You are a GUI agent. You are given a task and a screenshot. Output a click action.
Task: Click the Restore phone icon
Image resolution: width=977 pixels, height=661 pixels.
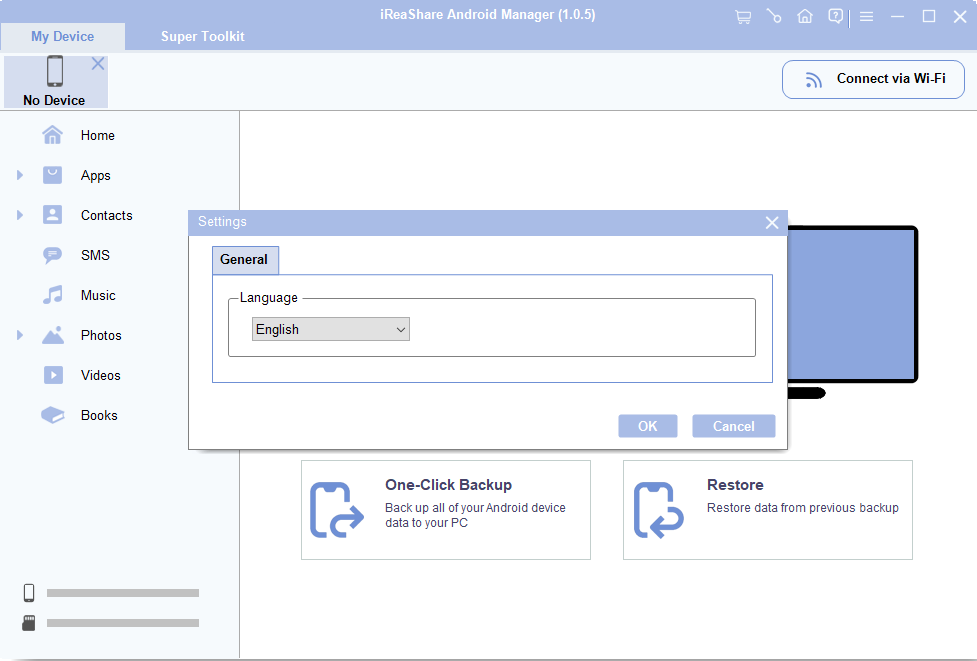(x=658, y=510)
